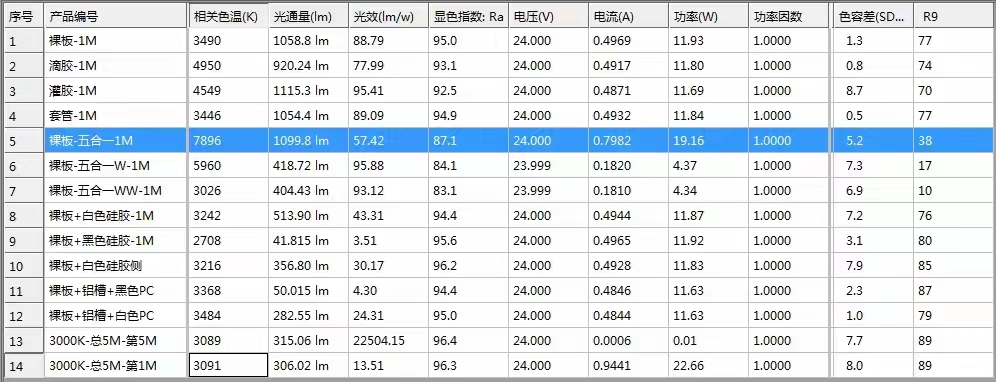Select row 裸板+黑色硅胶-1M
The image size is (996, 382).
[497, 241]
